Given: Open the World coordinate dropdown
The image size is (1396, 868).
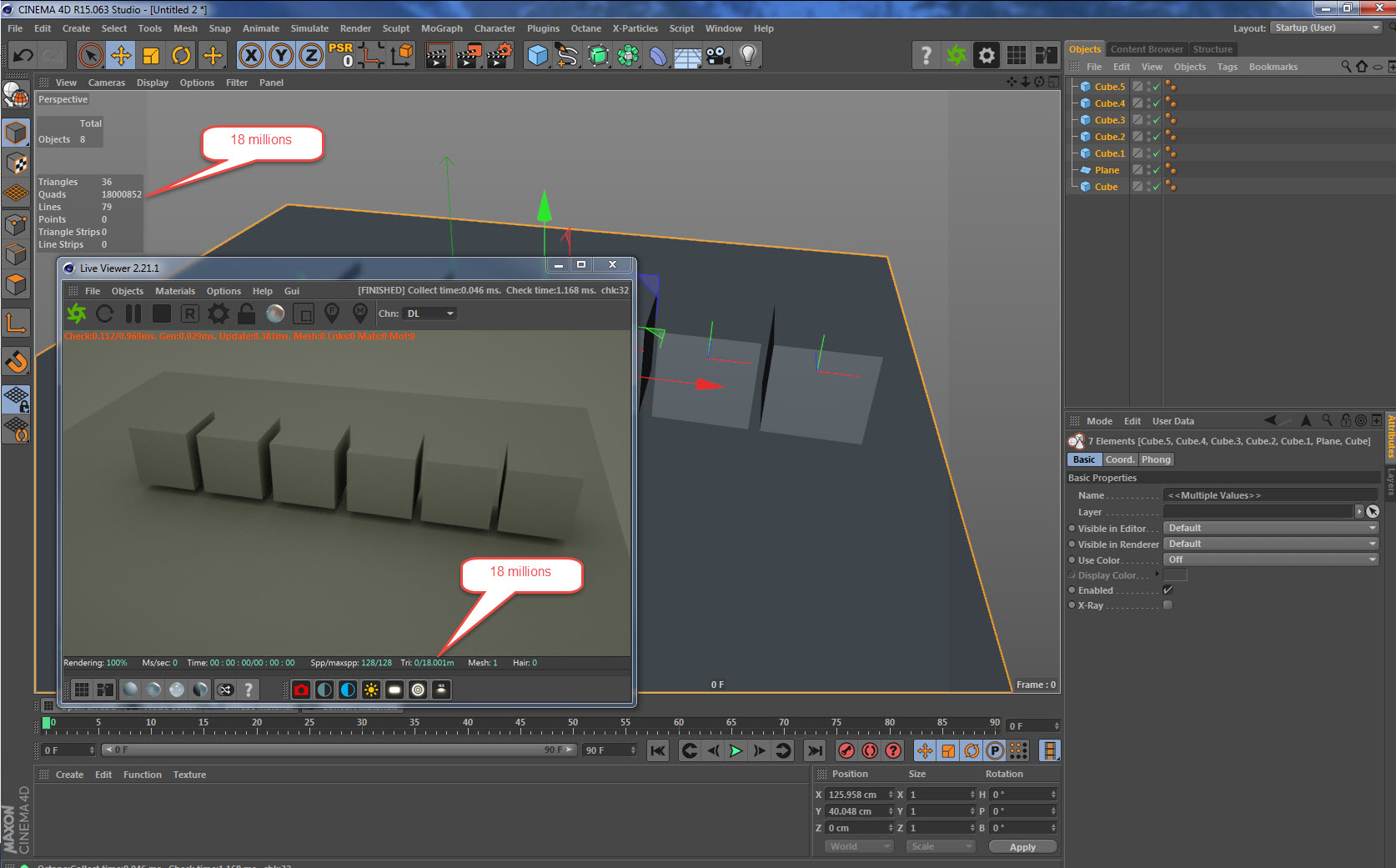Looking at the screenshot, I should [x=859, y=846].
